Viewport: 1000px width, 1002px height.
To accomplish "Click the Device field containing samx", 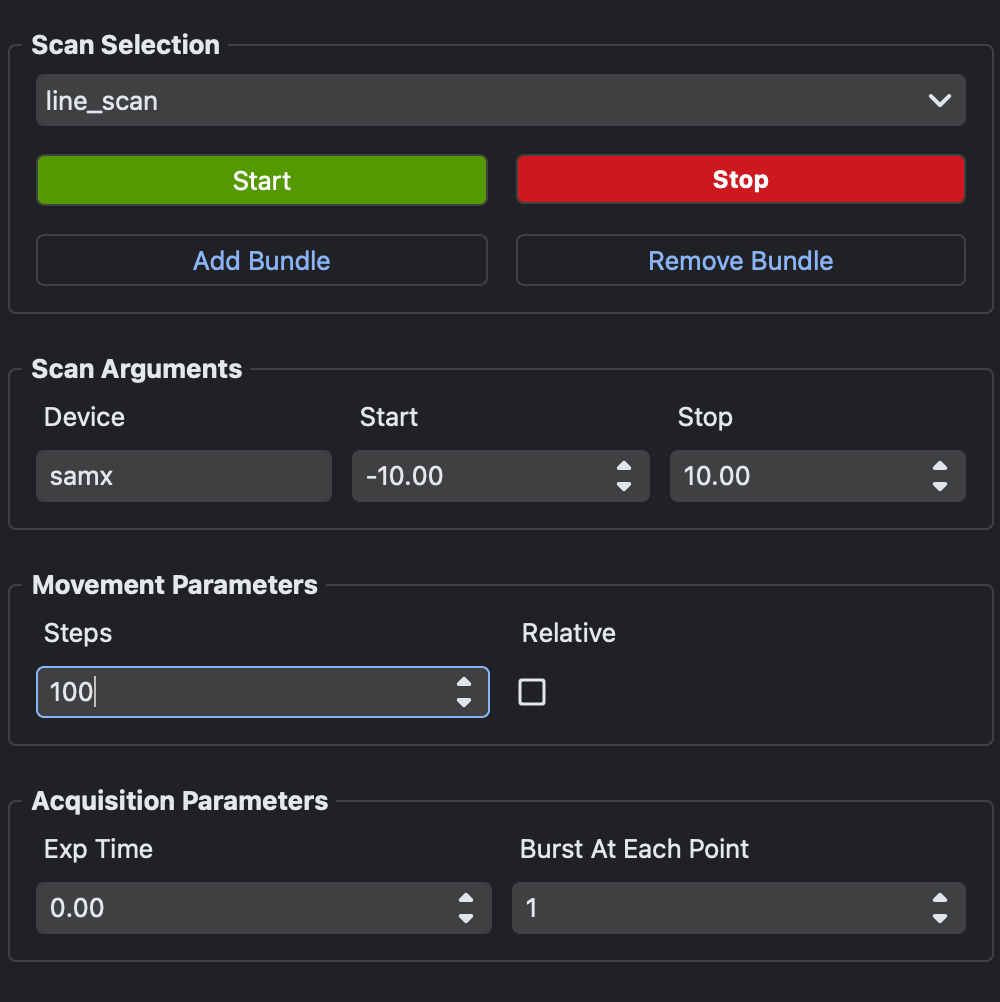I will click(183, 476).
